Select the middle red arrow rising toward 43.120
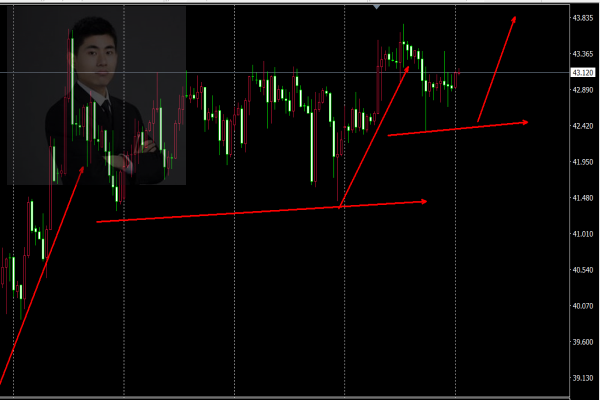Screen dimensions: 600x400 374,137
